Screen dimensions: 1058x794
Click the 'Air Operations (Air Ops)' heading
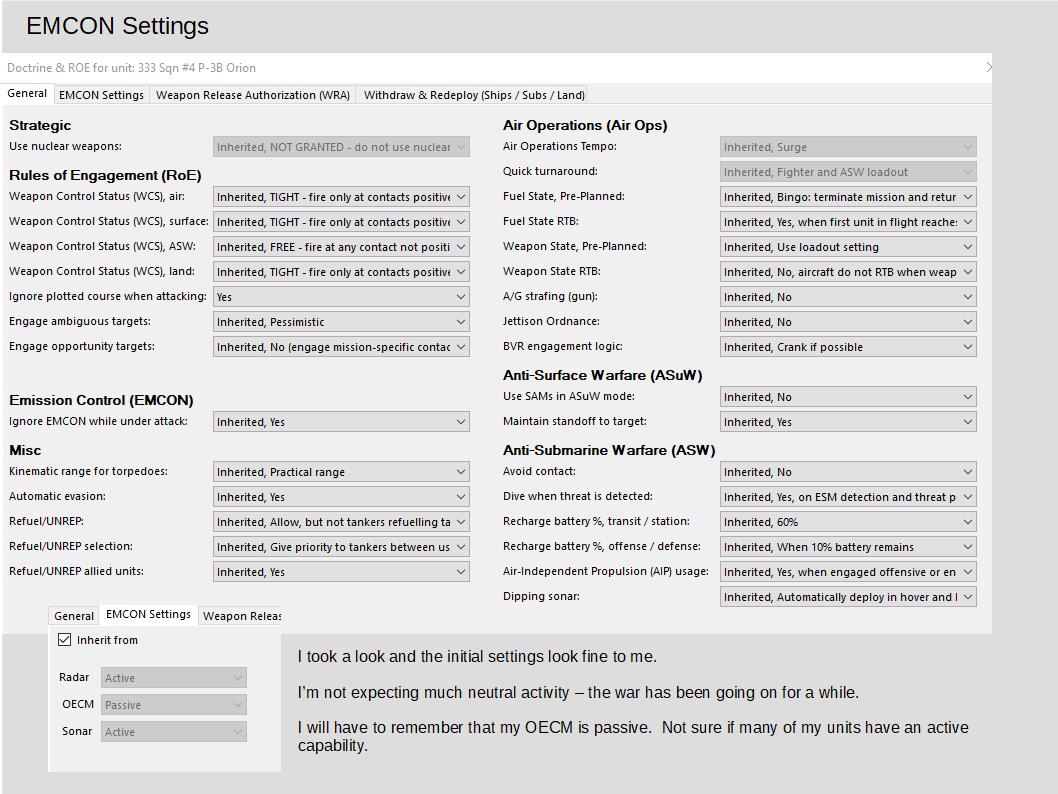(585, 125)
